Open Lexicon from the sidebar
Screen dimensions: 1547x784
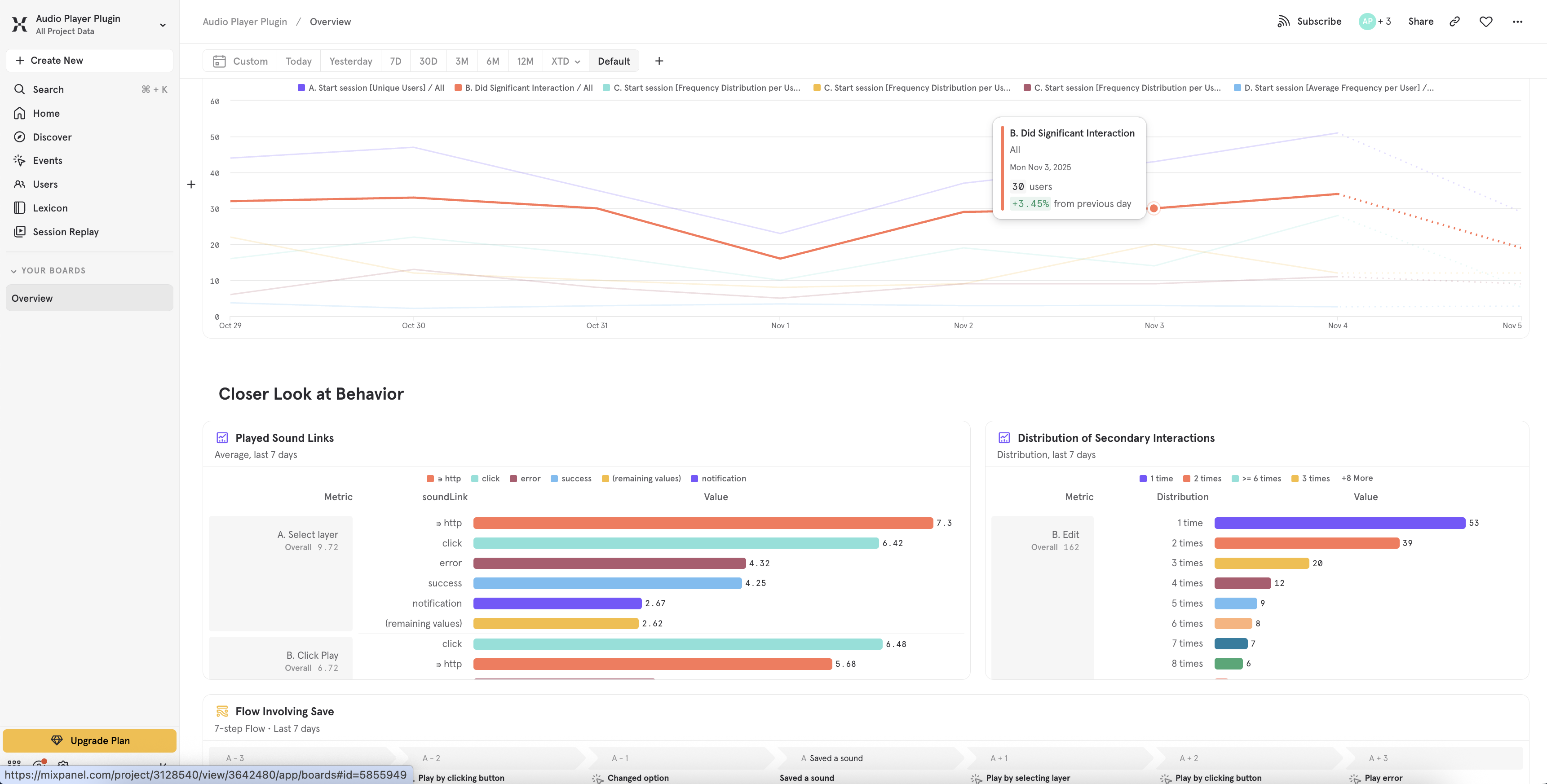pos(50,208)
